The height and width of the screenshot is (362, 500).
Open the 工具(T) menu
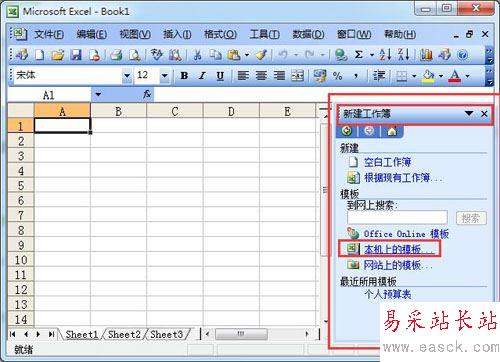pos(265,34)
